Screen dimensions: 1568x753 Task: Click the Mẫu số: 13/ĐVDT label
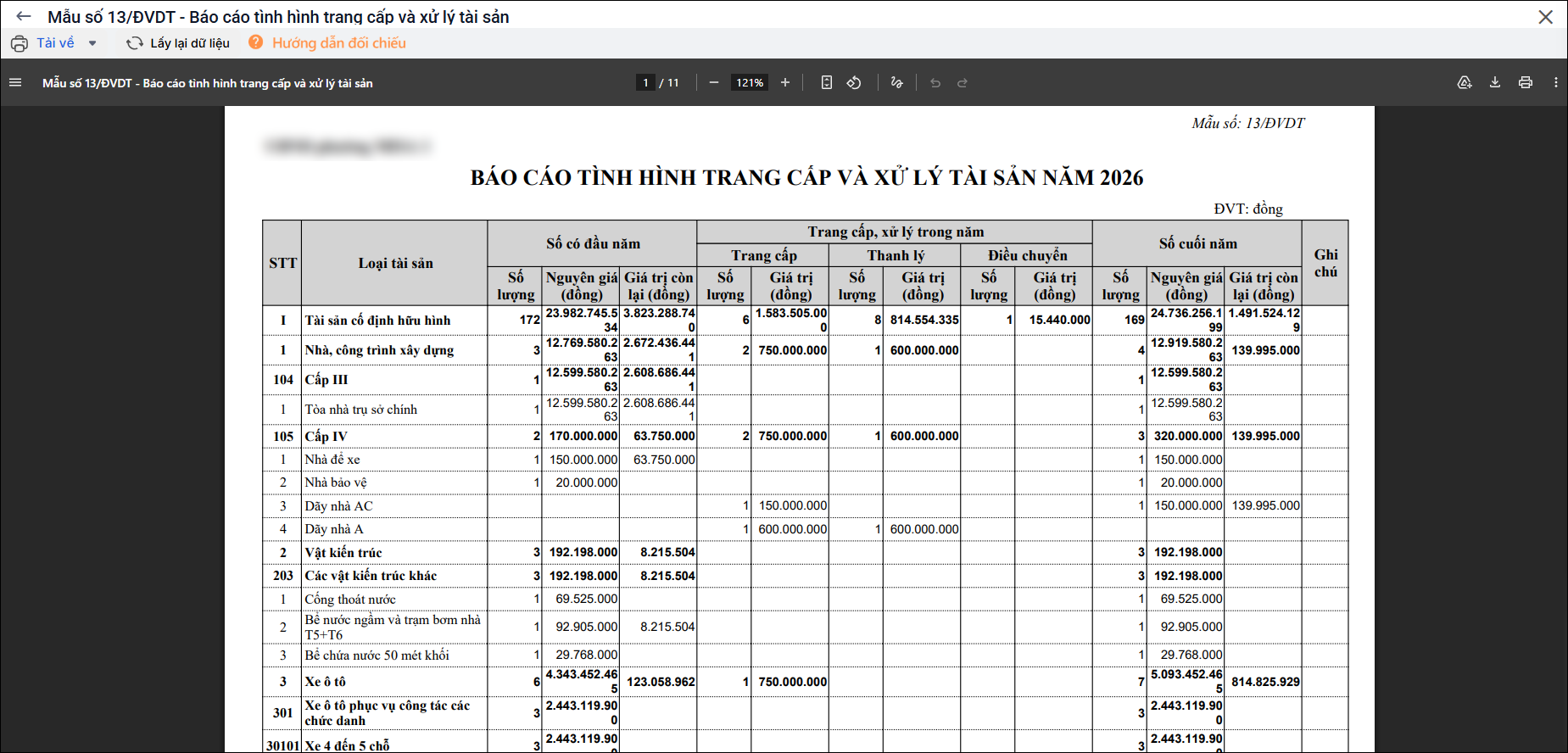click(x=1248, y=123)
